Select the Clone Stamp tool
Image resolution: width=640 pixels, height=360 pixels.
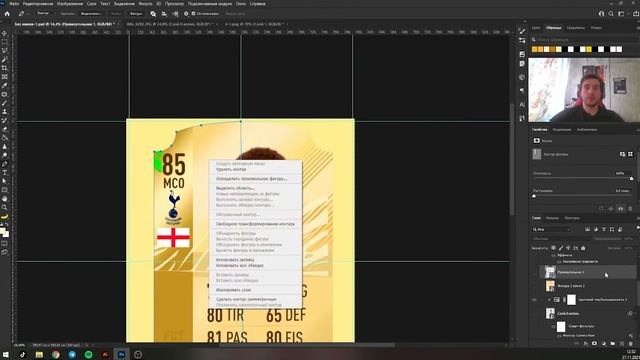[4, 111]
